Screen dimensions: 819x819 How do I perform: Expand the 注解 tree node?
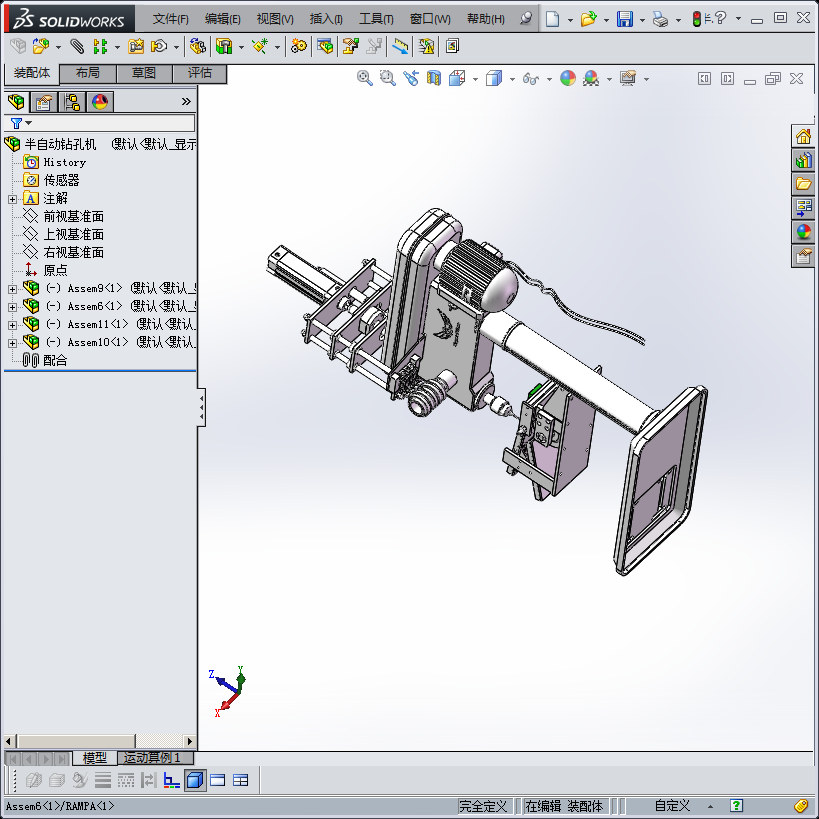point(13,199)
